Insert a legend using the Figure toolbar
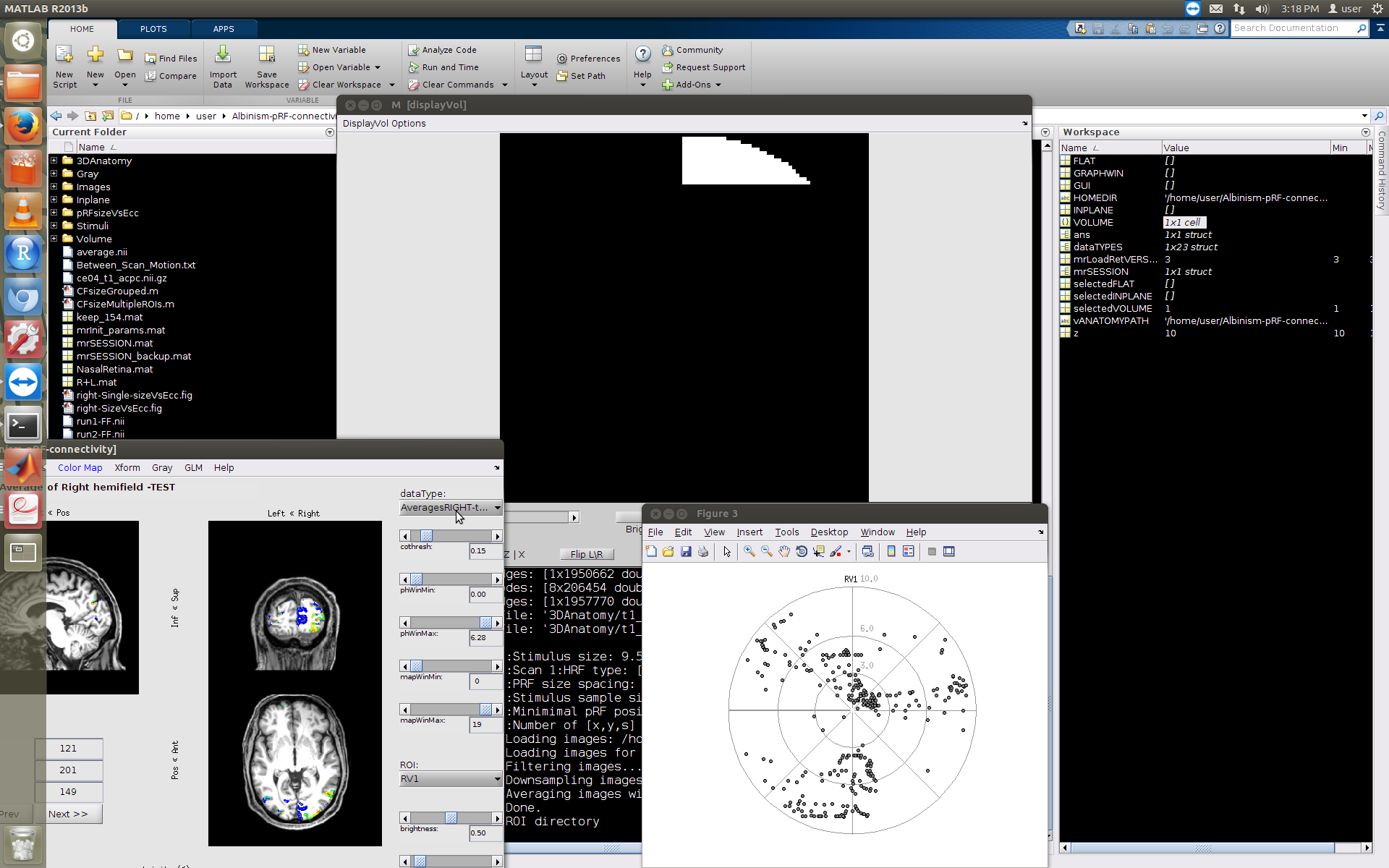1389x868 pixels. pyautogui.click(x=908, y=551)
